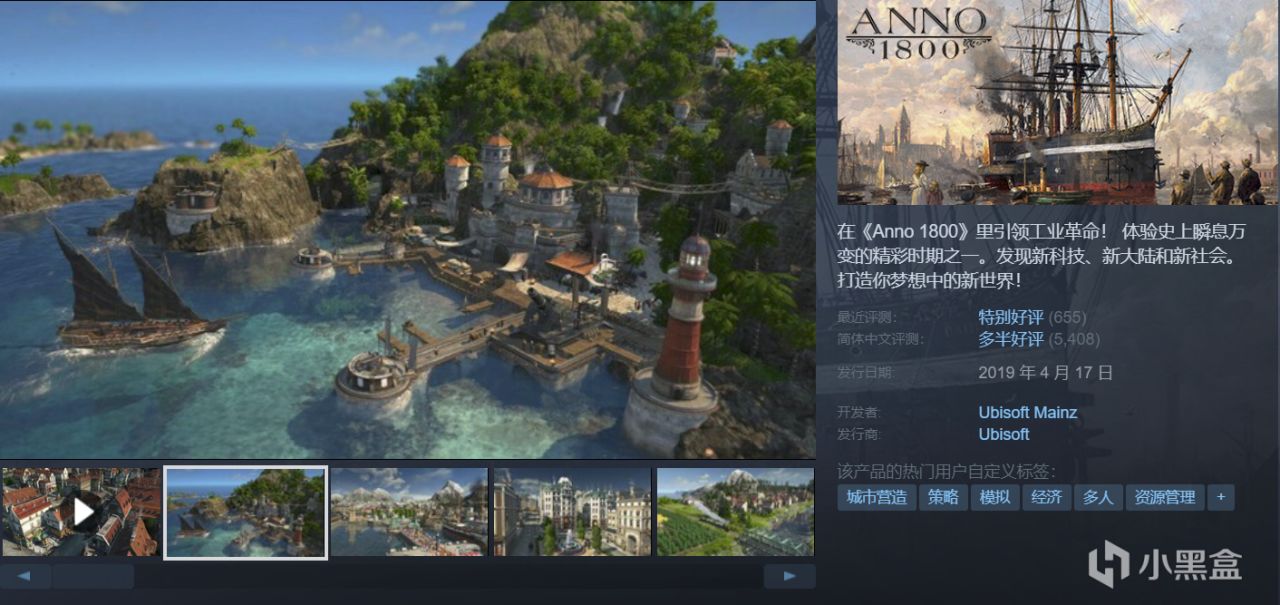Select the 资源管理 tag
This screenshot has width=1280, height=605.
coord(1165,497)
